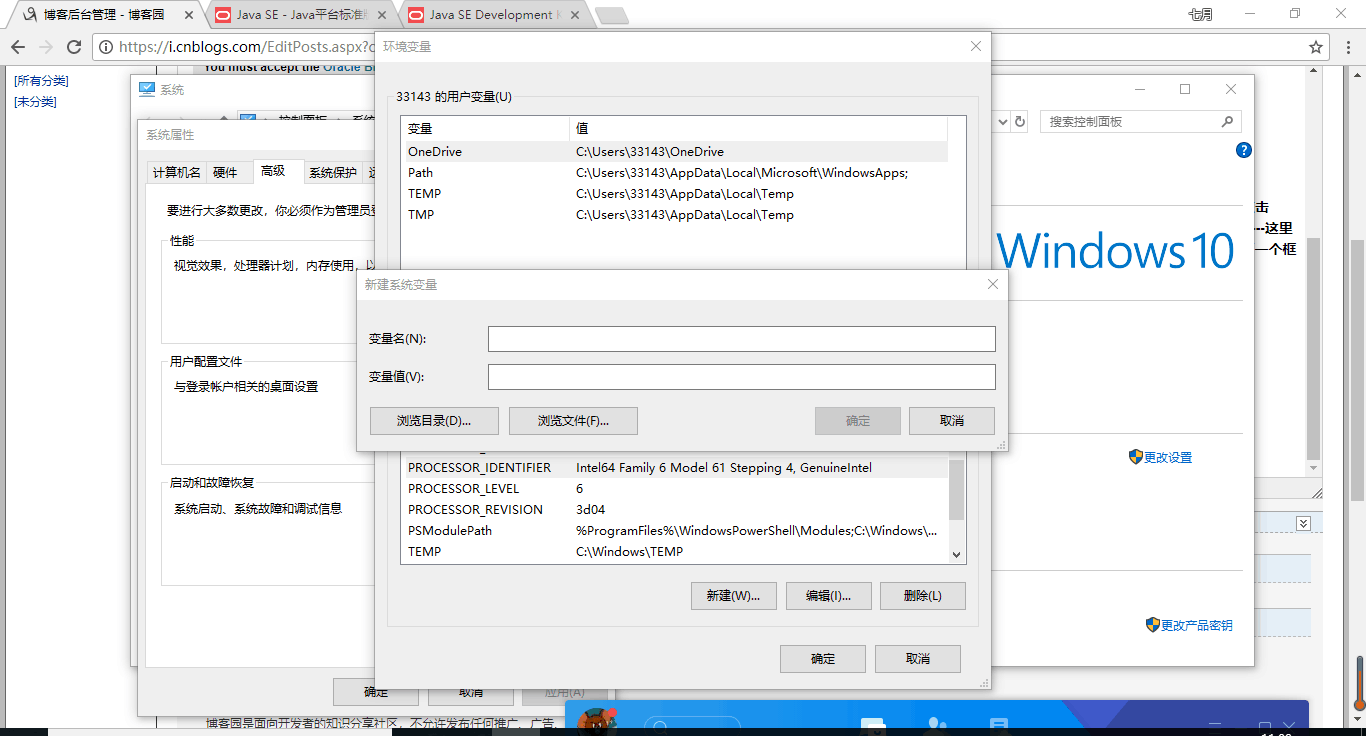Select the PROCESSOR_IDENTIFIER system variable

675,468
